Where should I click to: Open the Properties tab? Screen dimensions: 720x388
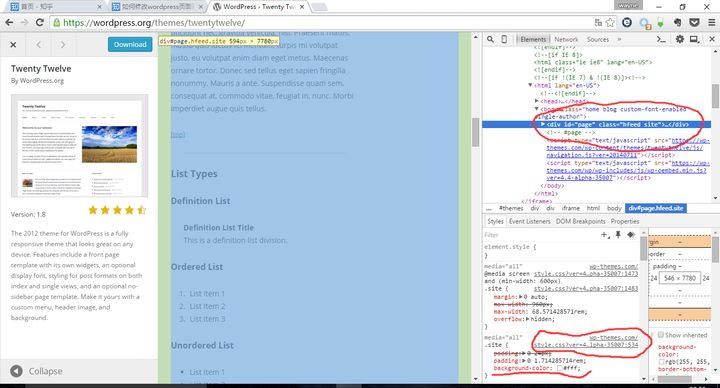click(x=624, y=221)
